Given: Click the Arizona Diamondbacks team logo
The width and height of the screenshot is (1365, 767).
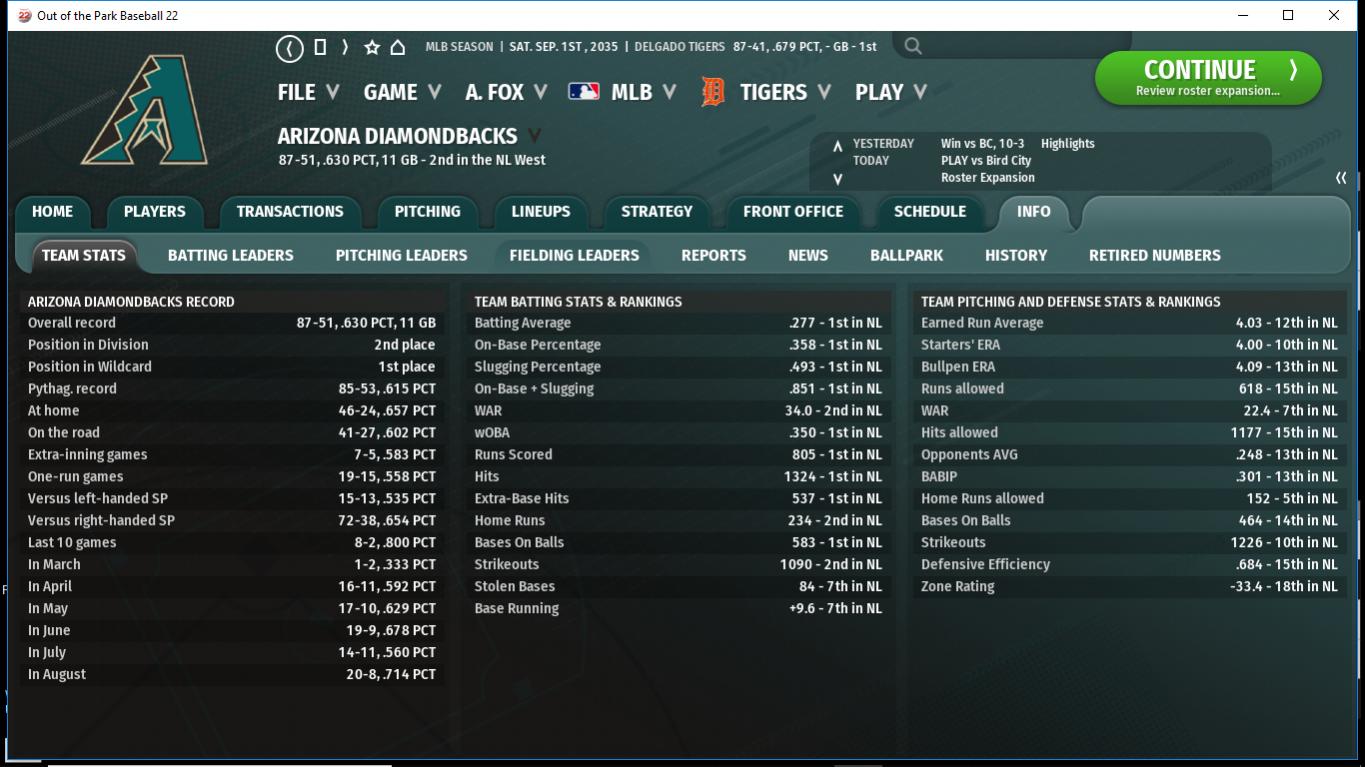Looking at the screenshot, I should pos(144,110).
